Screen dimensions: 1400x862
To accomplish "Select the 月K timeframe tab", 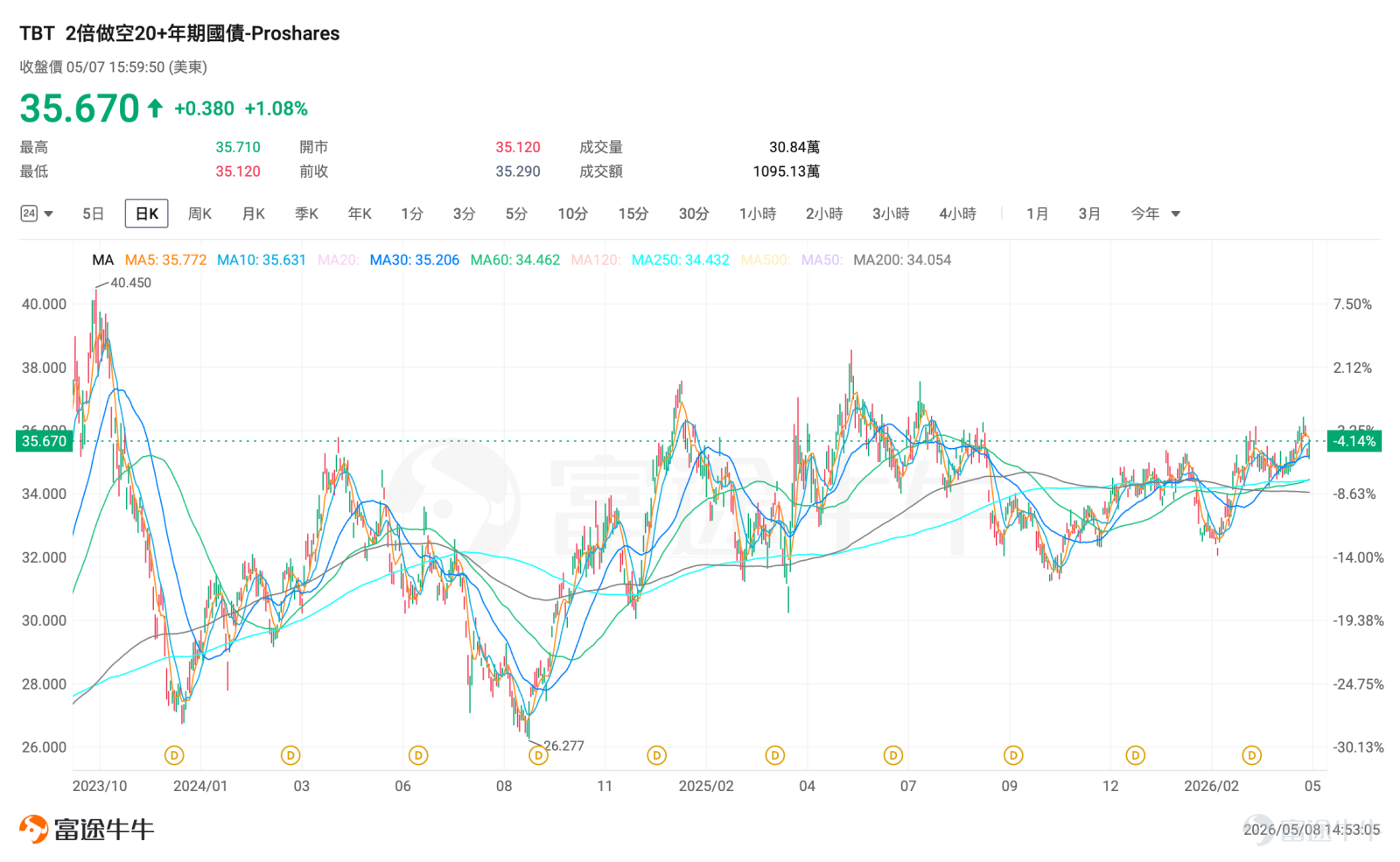I will (x=254, y=214).
